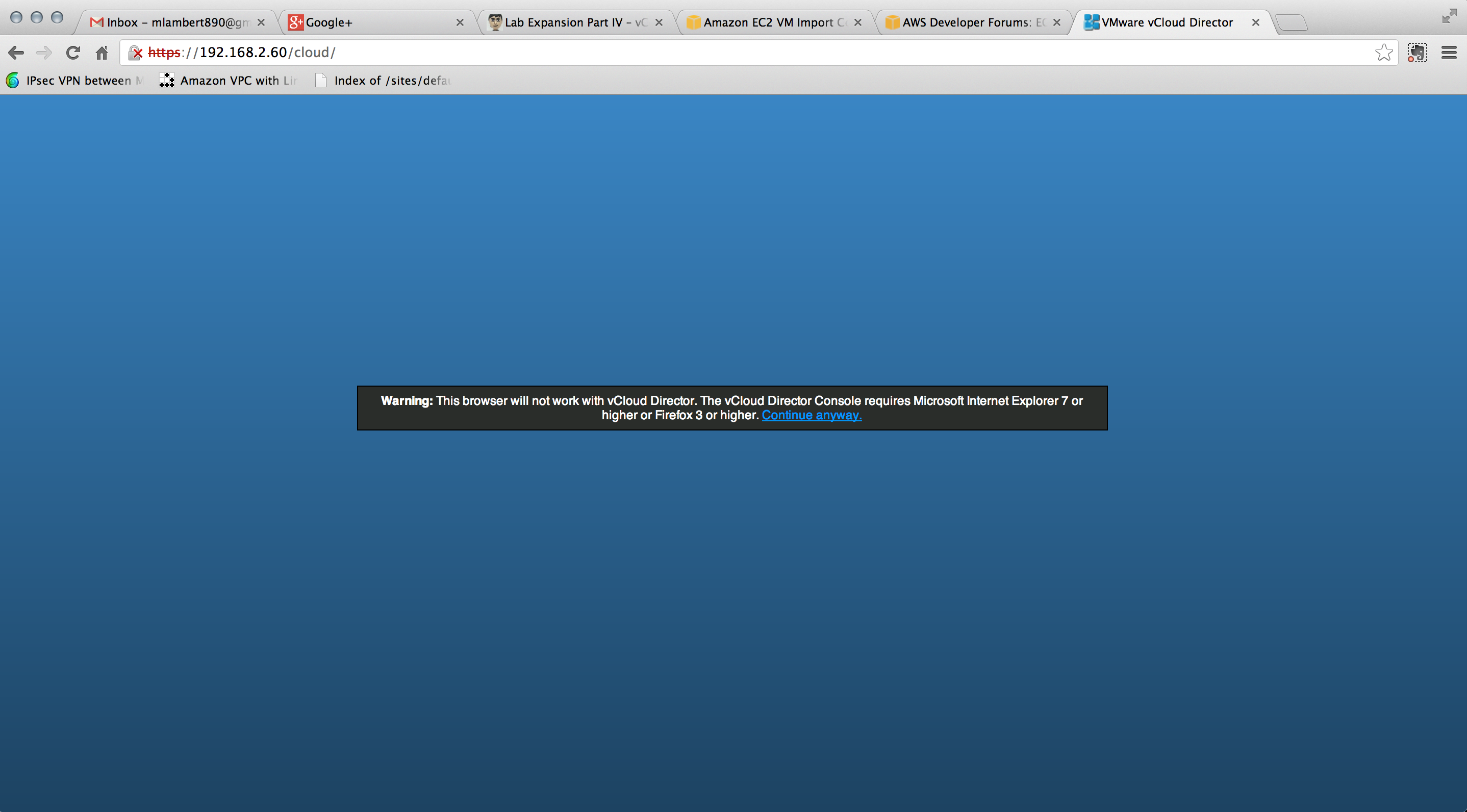Bookmark this page with the star icon
1467x812 pixels.
[x=1384, y=53]
